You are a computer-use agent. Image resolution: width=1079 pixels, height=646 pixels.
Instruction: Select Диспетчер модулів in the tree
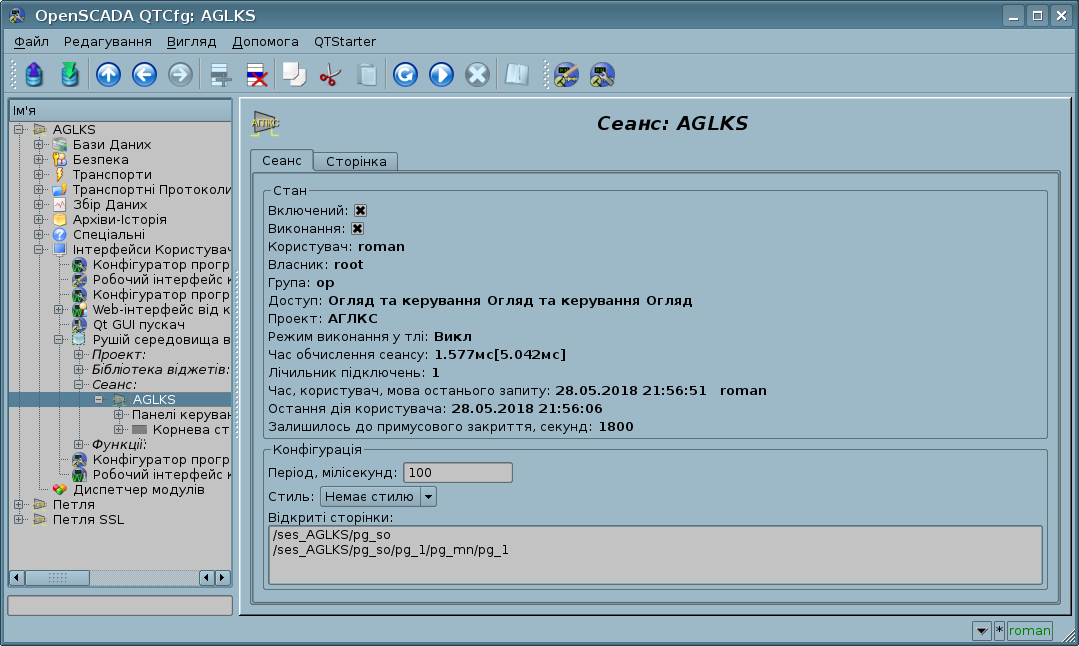[138, 490]
